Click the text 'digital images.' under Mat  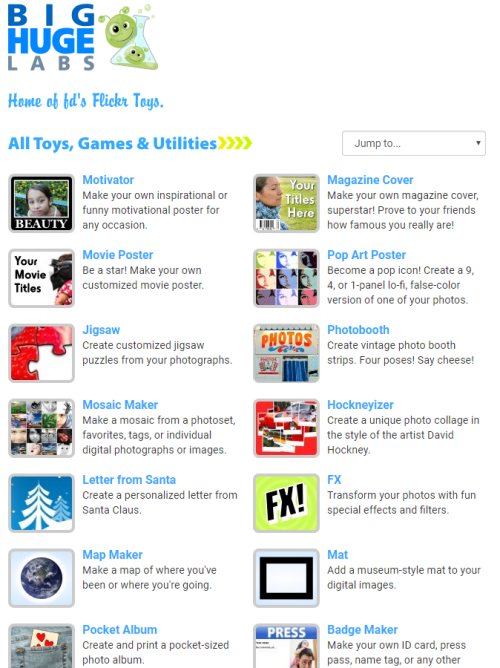pyautogui.click(x=361, y=585)
